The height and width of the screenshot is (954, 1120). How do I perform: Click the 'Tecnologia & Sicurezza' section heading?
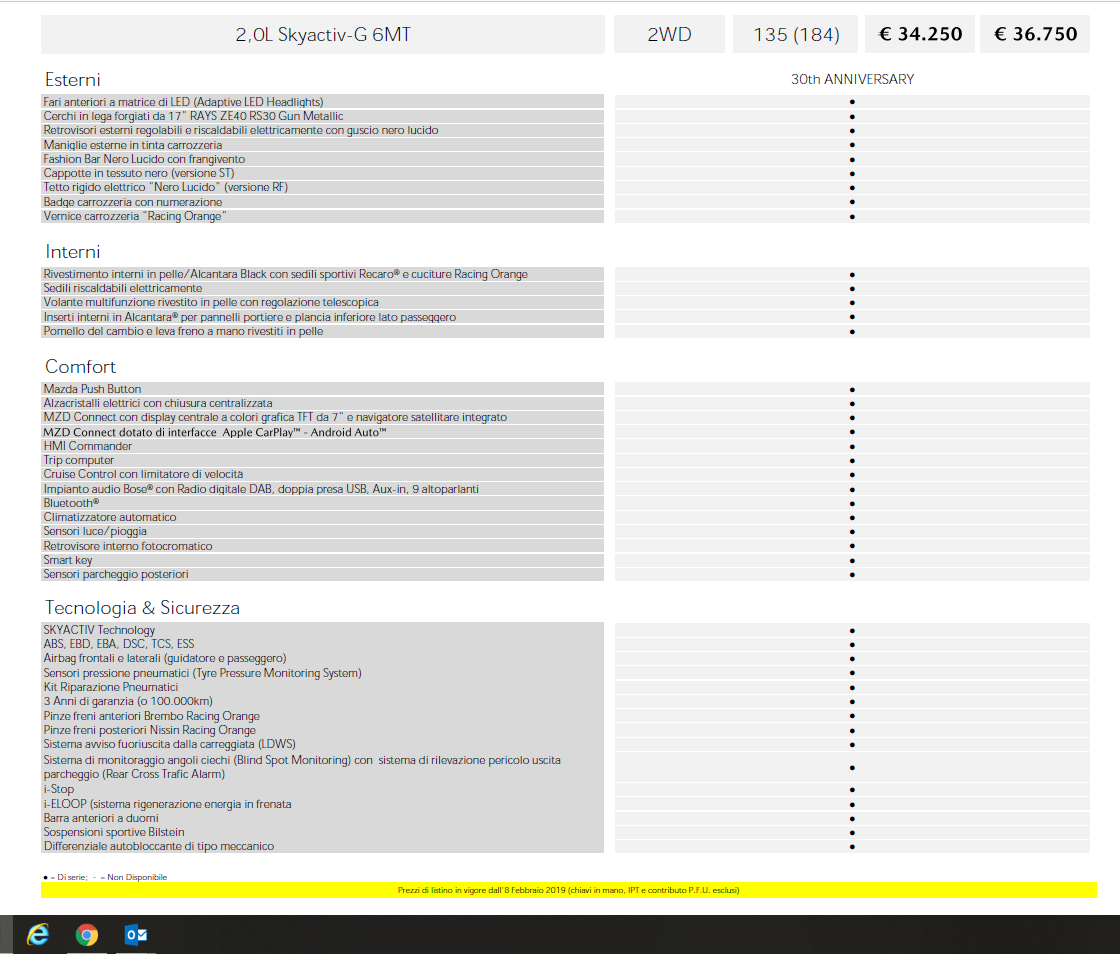click(143, 608)
